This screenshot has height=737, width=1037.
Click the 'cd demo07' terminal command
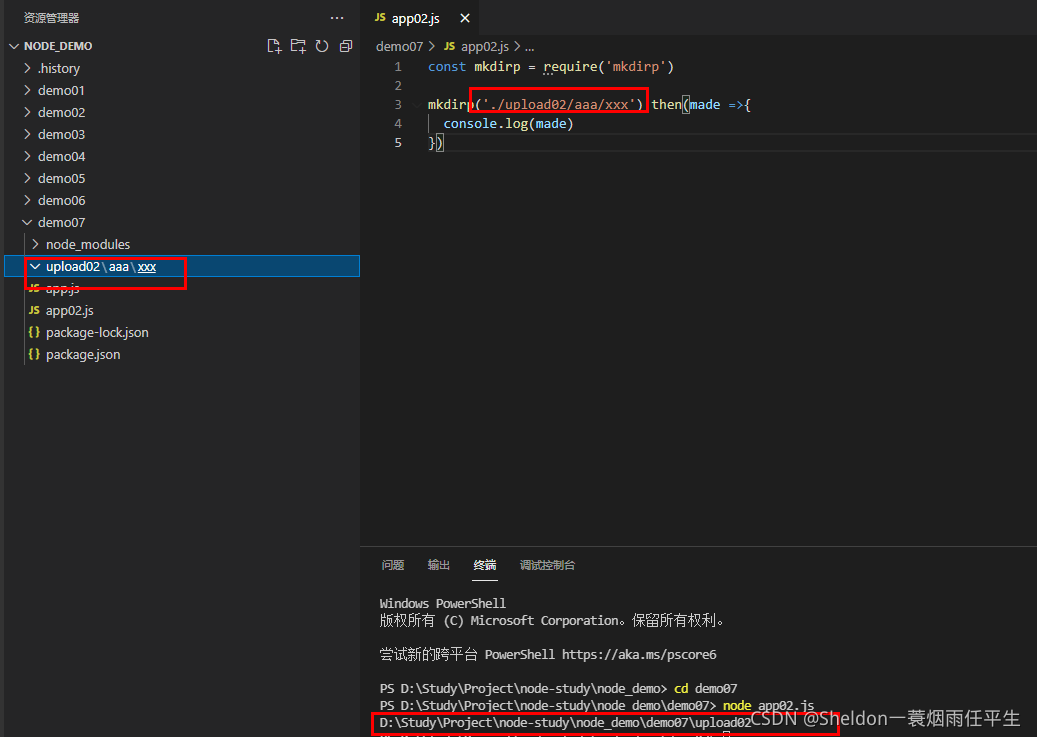[705, 688]
